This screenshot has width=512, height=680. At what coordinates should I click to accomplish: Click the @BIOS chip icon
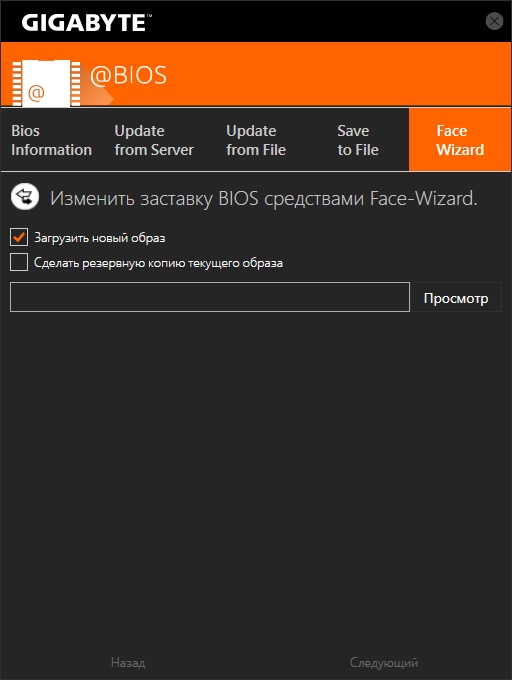point(46,83)
